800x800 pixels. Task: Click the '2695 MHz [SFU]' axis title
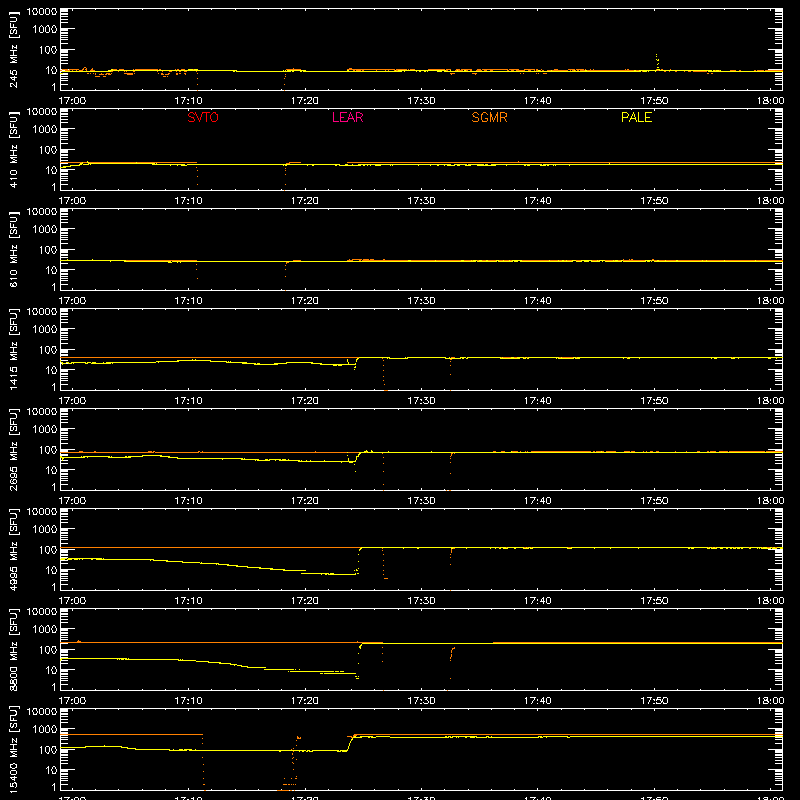[x=13, y=449]
